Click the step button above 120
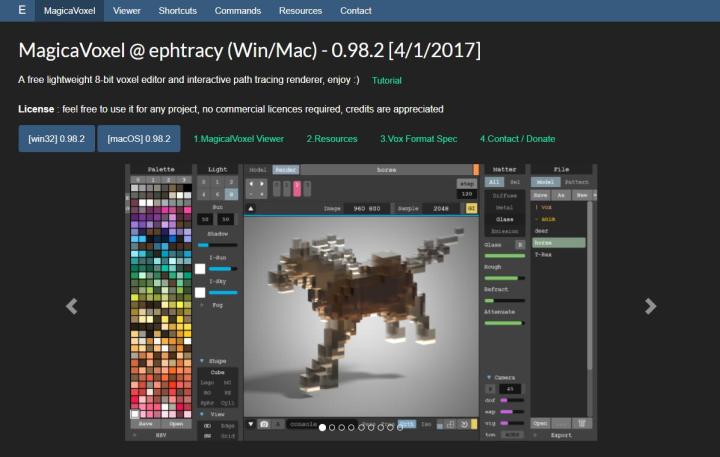The height and width of the screenshot is (457, 720). (467, 183)
